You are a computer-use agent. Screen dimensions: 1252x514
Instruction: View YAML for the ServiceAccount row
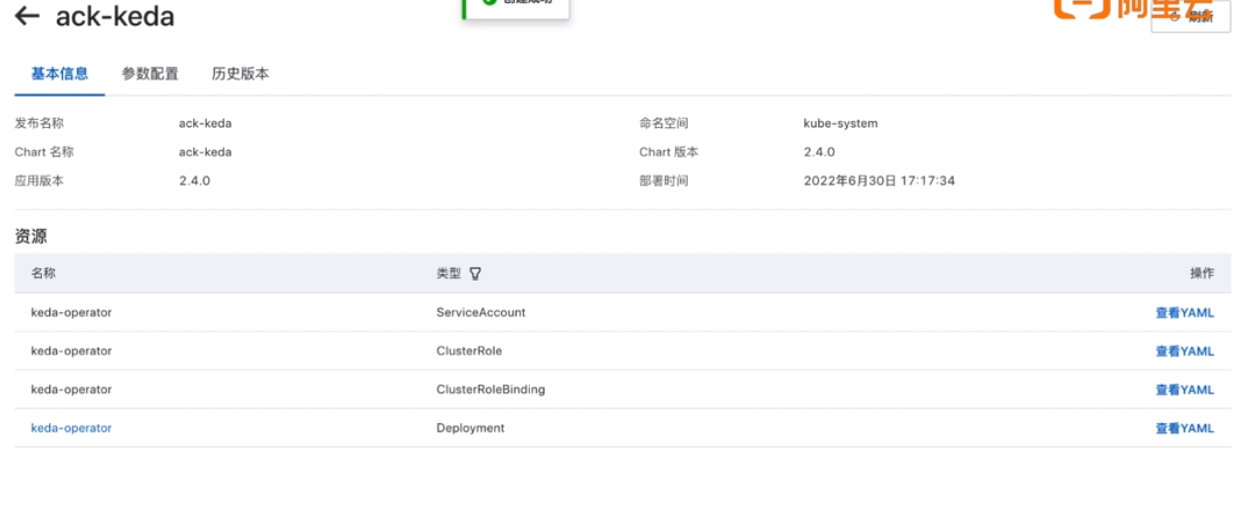point(1185,313)
